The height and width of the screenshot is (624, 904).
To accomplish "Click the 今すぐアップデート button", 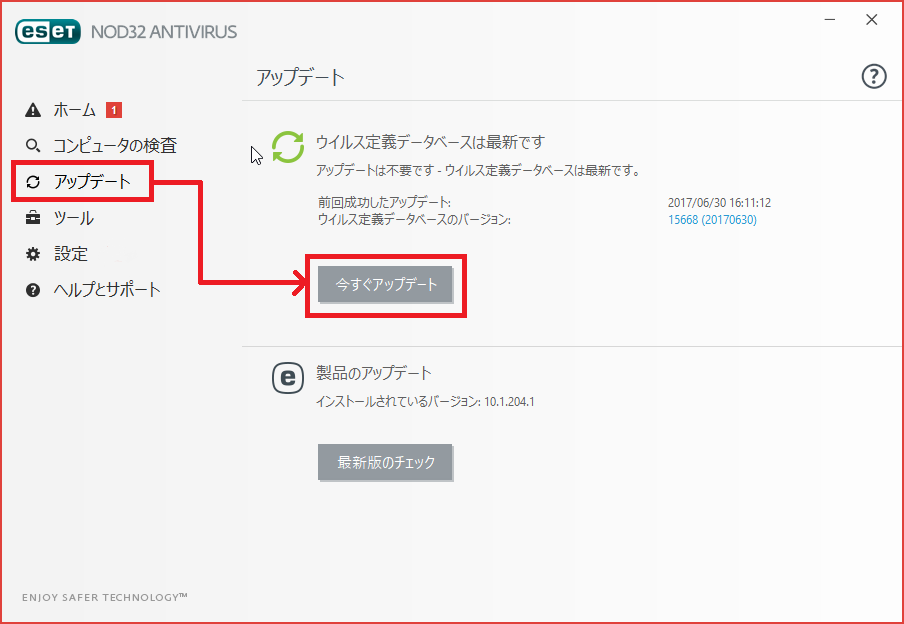I will 385,284.
